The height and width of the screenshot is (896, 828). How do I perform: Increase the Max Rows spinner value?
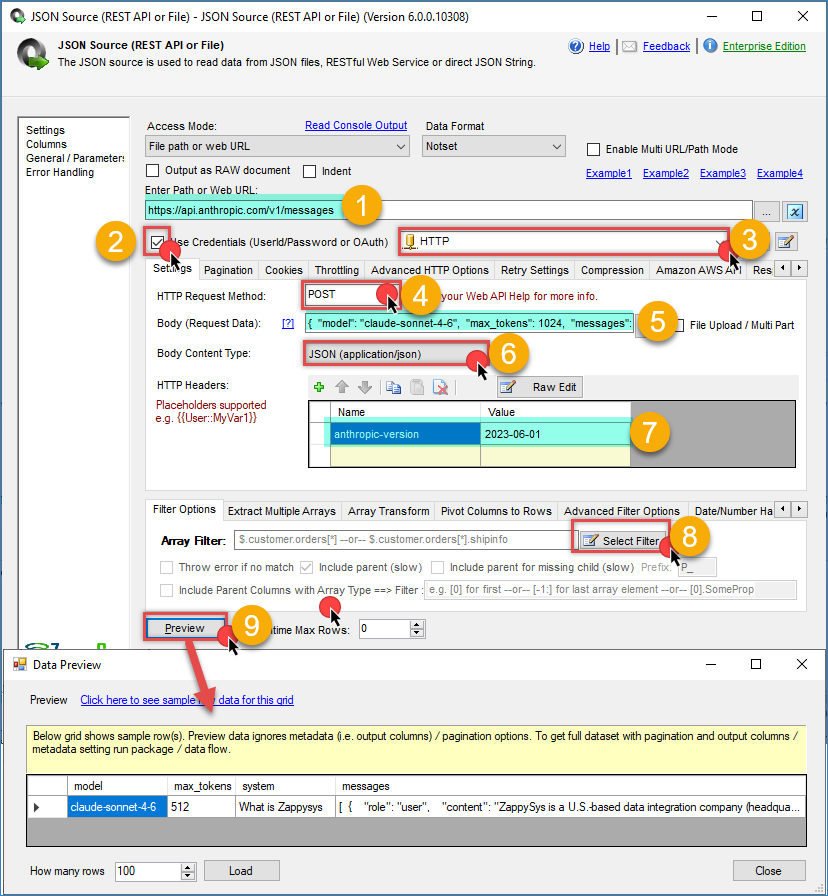tap(417, 625)
